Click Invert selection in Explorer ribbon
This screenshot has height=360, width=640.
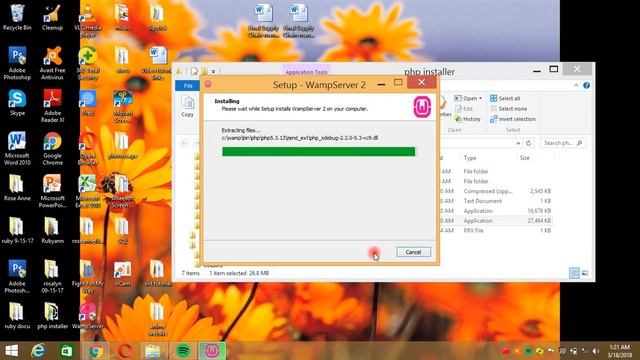pos(513,119)
